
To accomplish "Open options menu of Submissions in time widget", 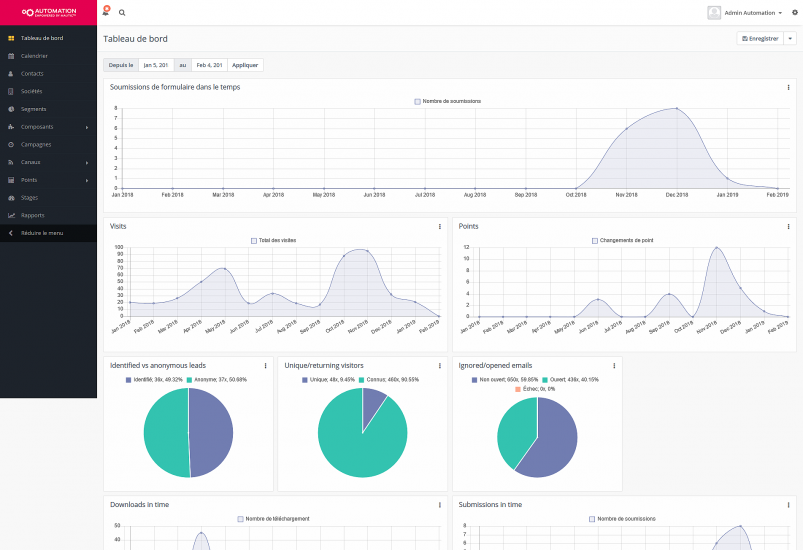I will pos(788,505).
